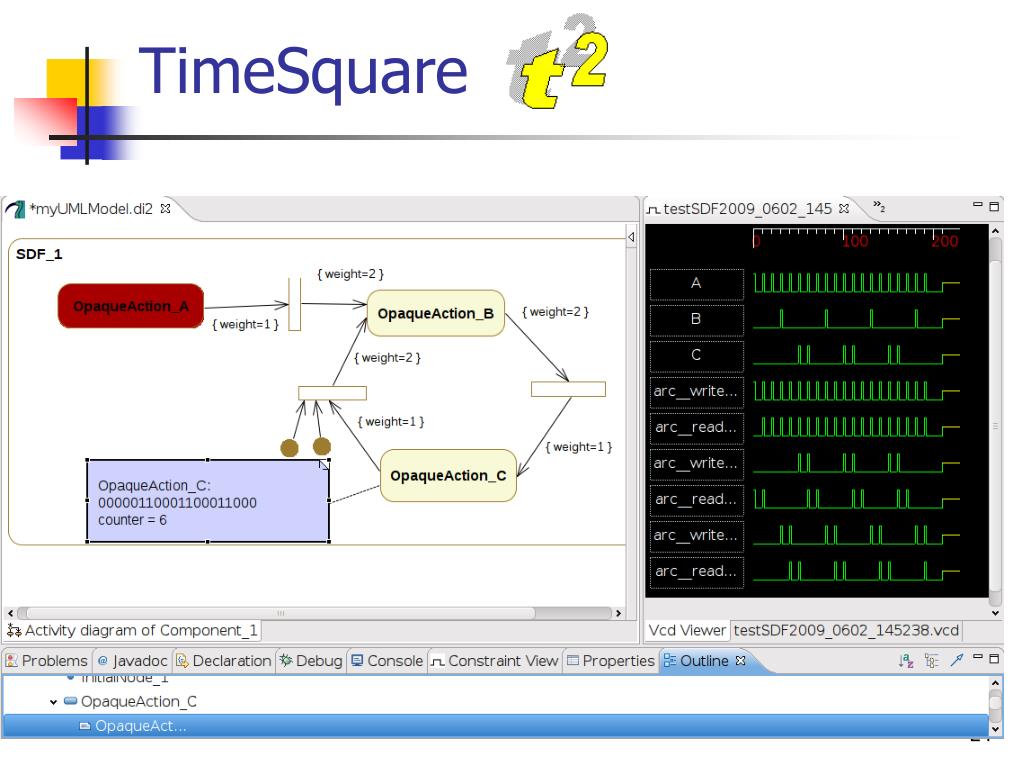This screenshot has width=1024, height=768.
Task: Maximize the Outline view panel
Action: (994, 658)
